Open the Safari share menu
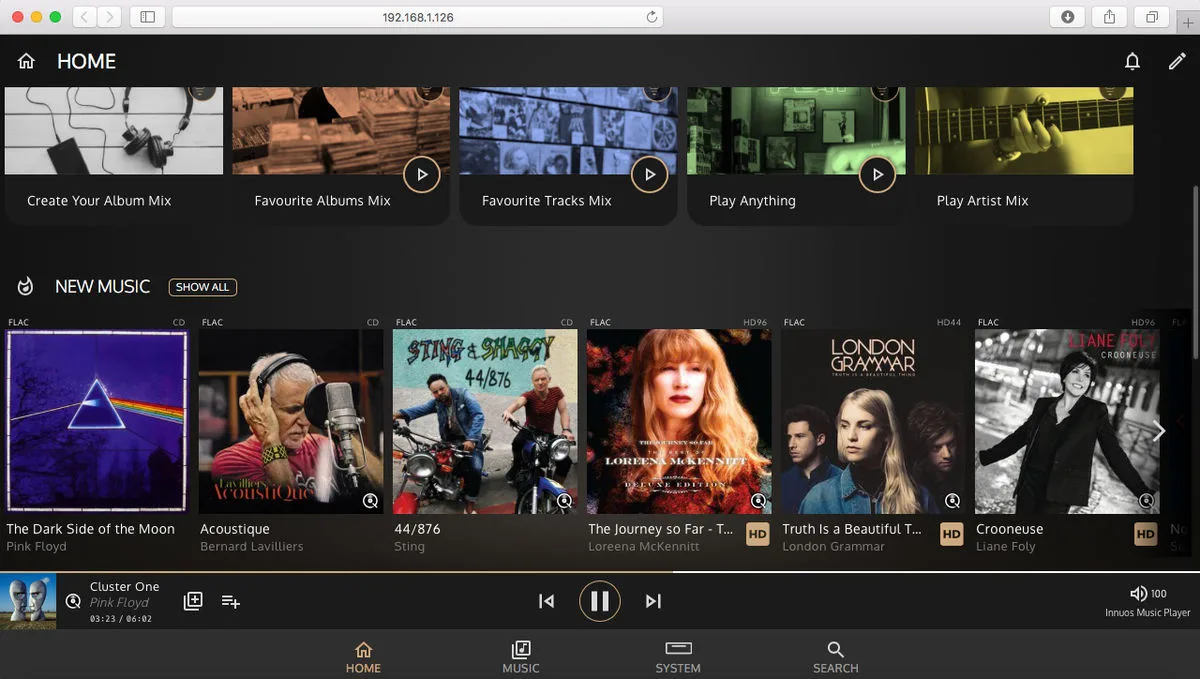1200x679 pixels. point(1109,17)
